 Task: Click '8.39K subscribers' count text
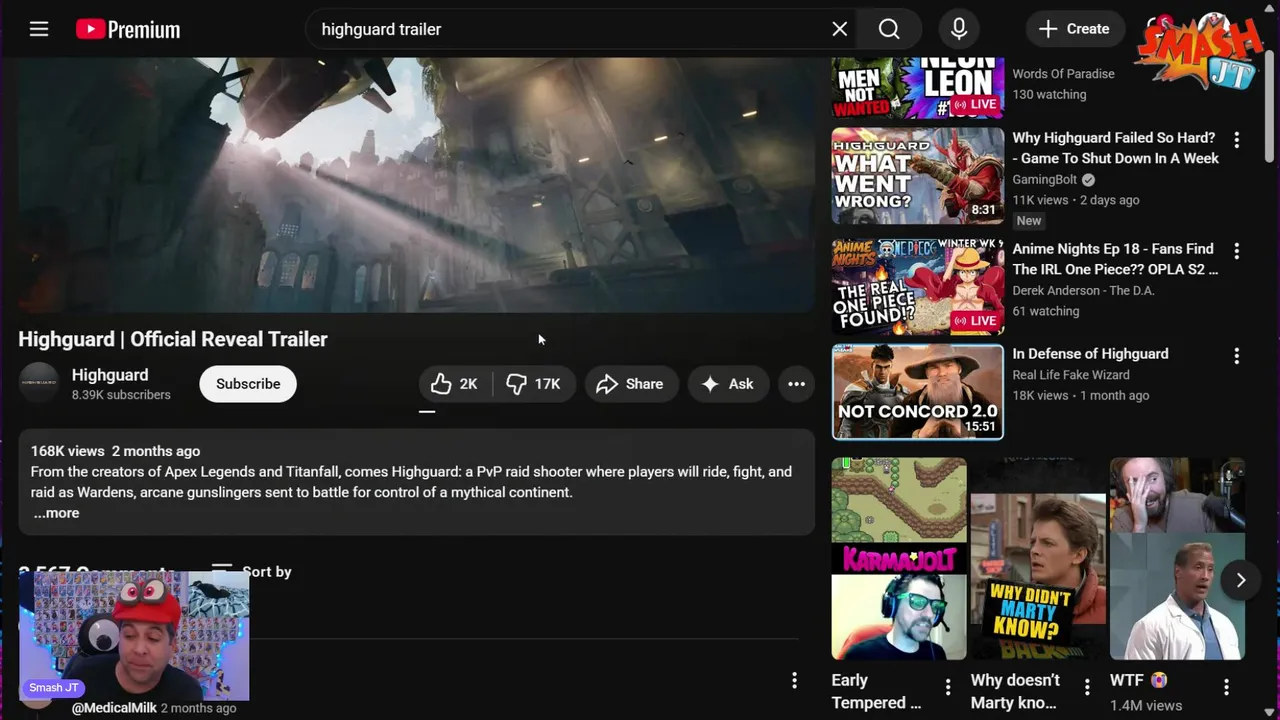point(121,395)
